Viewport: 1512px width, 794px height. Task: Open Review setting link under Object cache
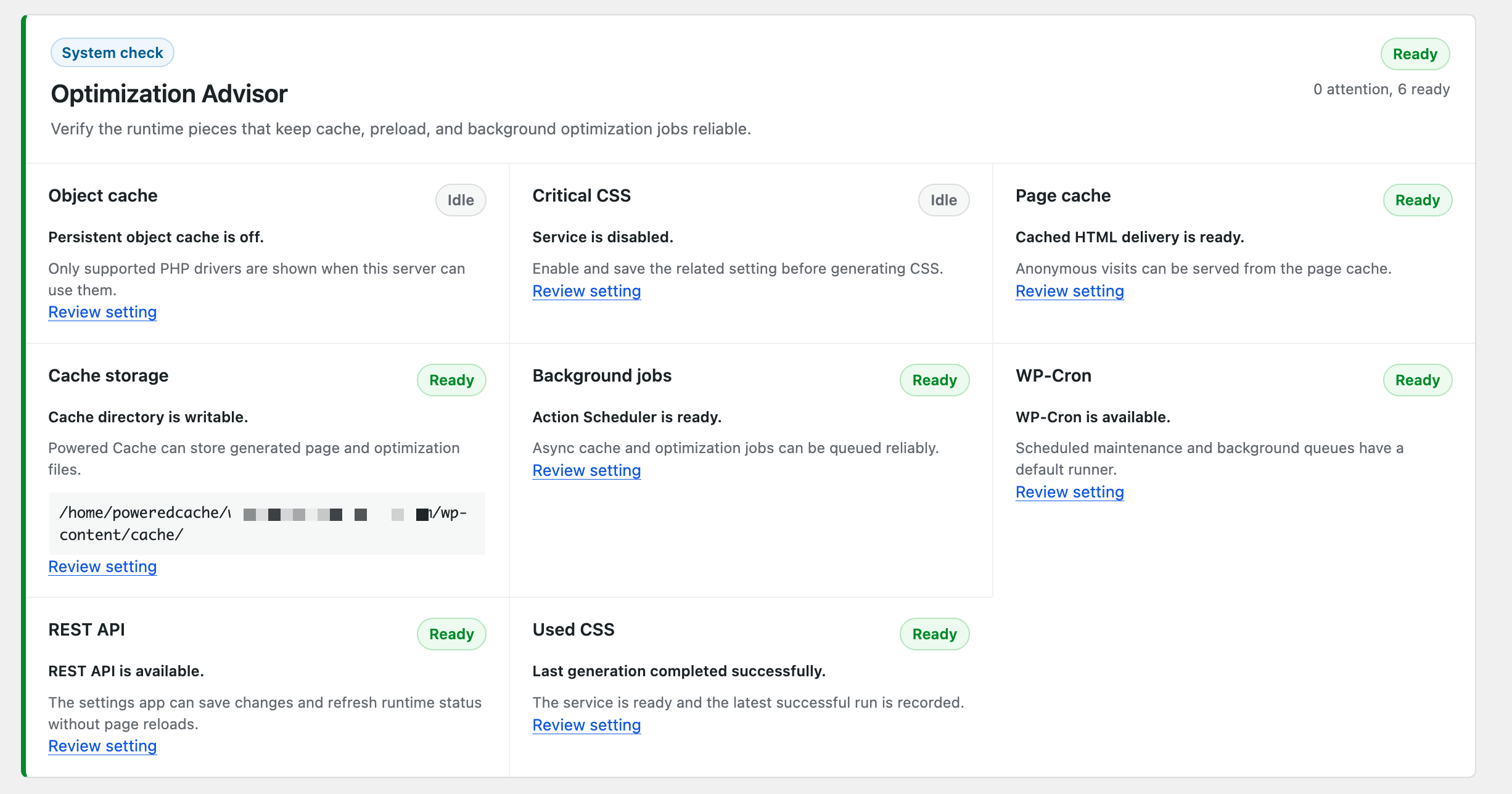point(102,312)
